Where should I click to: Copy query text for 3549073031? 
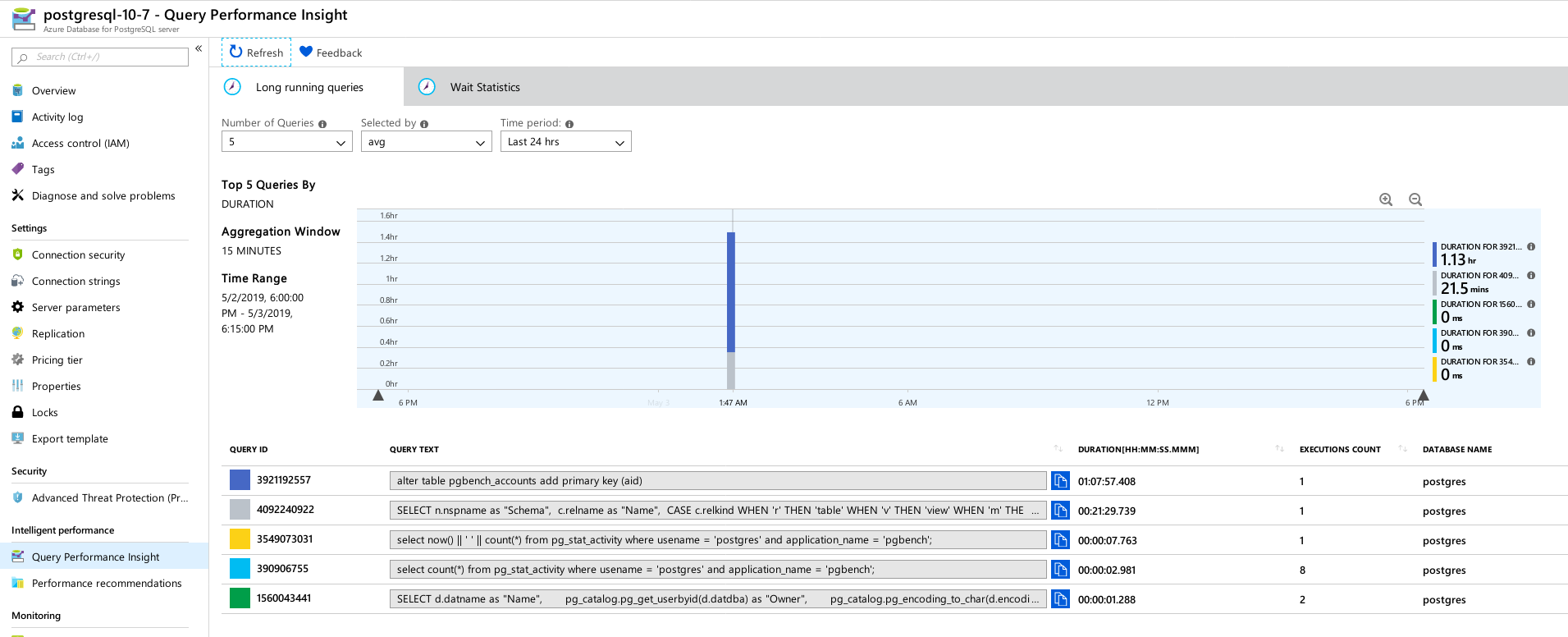tap(1060, 540)
